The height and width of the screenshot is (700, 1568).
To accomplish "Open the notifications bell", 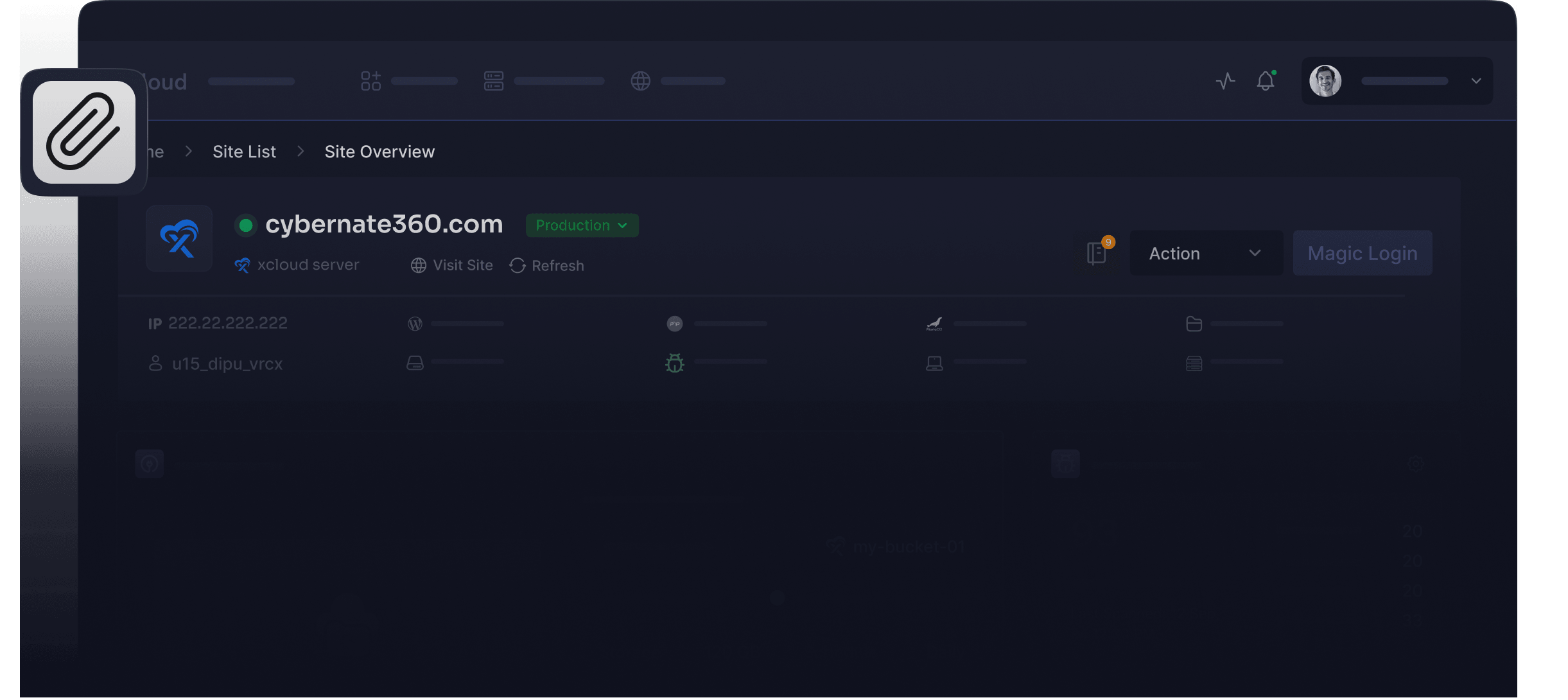I will (1265, 81).
